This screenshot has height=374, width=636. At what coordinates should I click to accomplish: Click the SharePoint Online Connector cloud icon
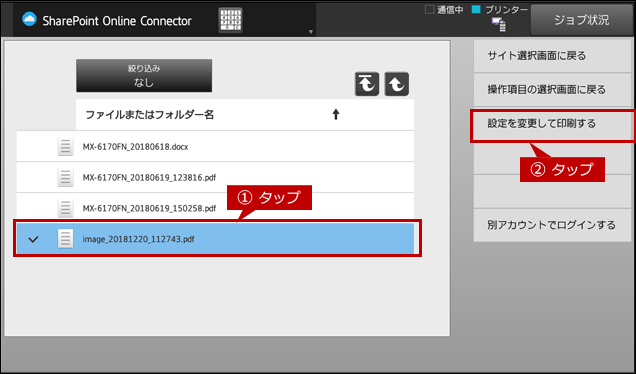tap(29, 19)
